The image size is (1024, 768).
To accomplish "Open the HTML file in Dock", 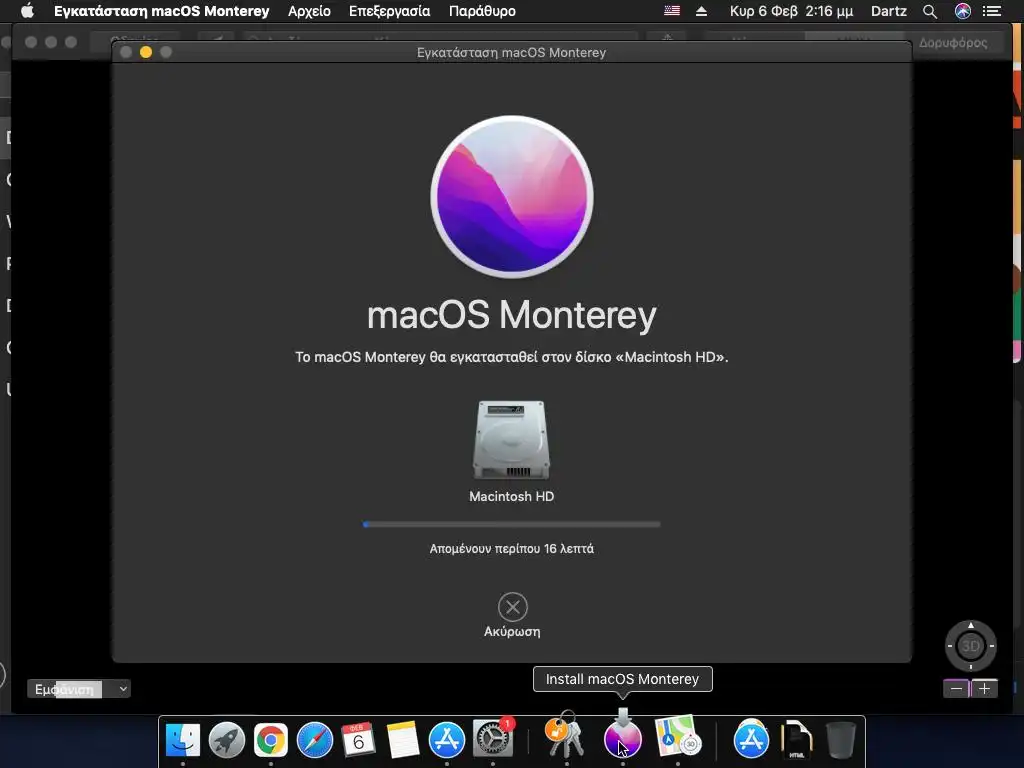I will pos(796,739).
